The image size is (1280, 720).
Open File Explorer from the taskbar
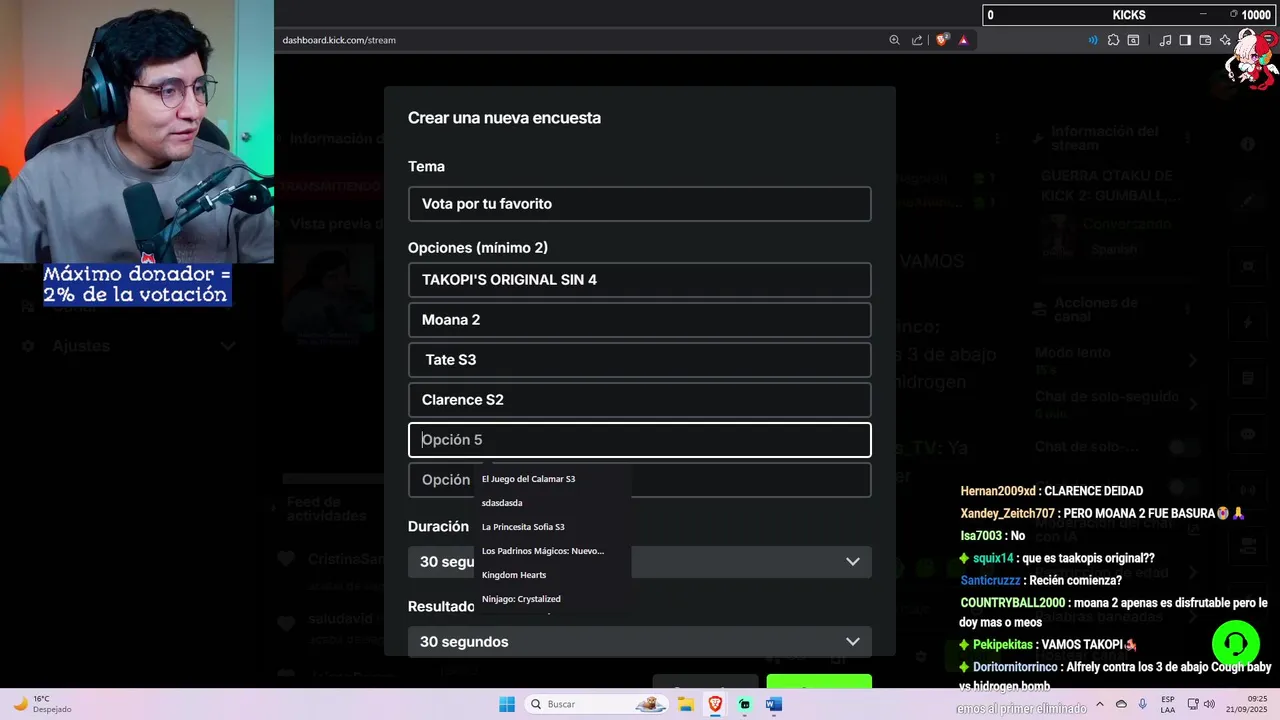(686, 704)
